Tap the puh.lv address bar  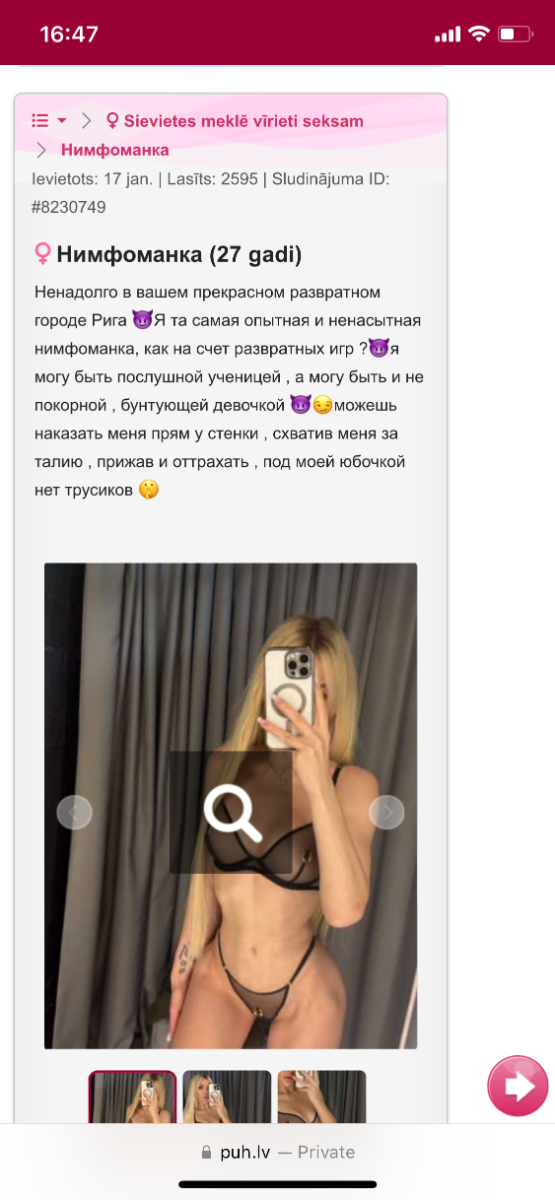click(x=277, y=1152)
